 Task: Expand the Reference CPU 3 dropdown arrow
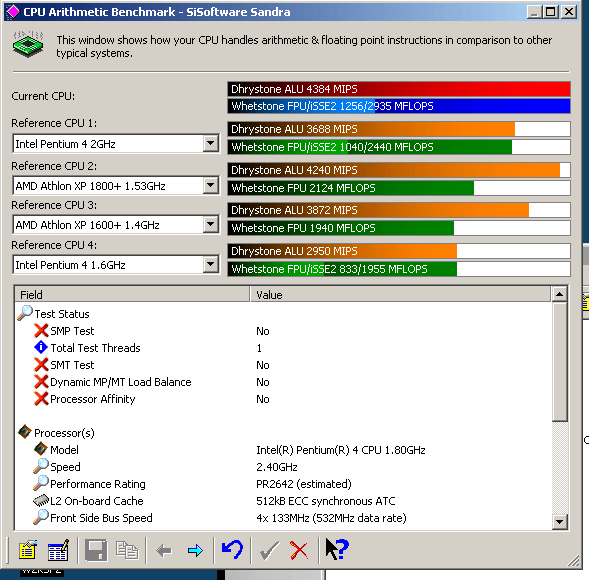click(210, 225)
